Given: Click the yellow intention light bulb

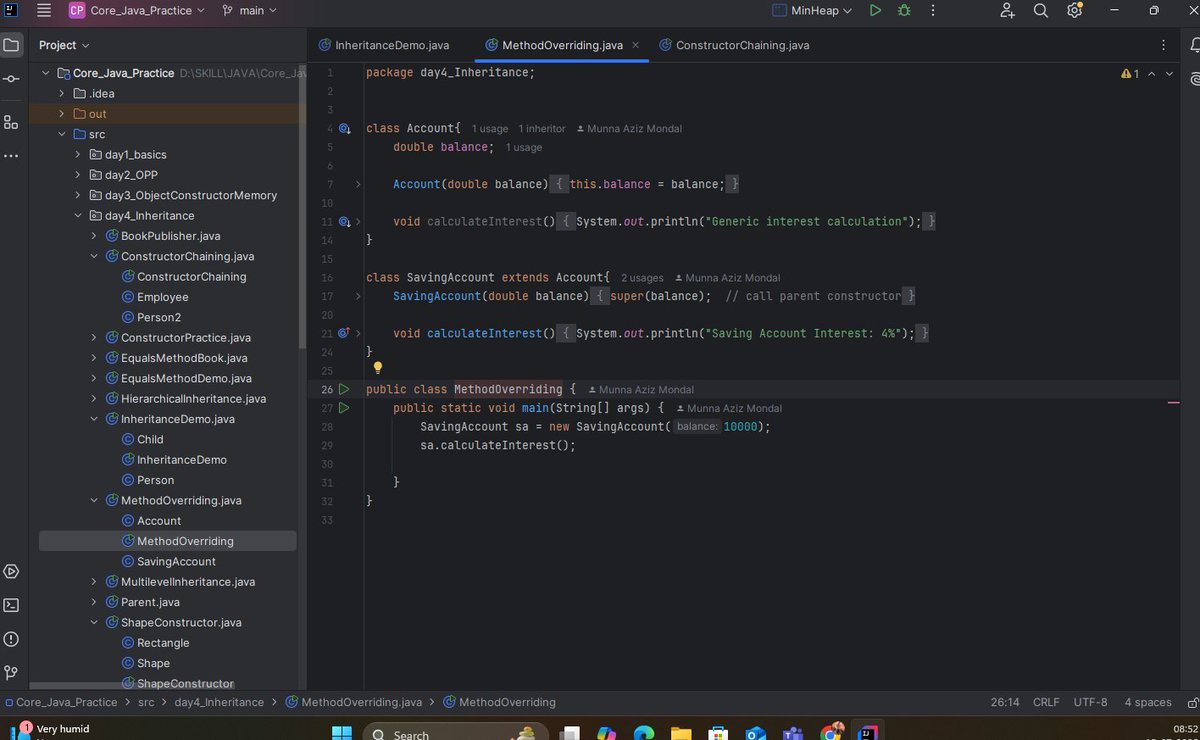Looking at the screenshot, I should click(378, 368).
